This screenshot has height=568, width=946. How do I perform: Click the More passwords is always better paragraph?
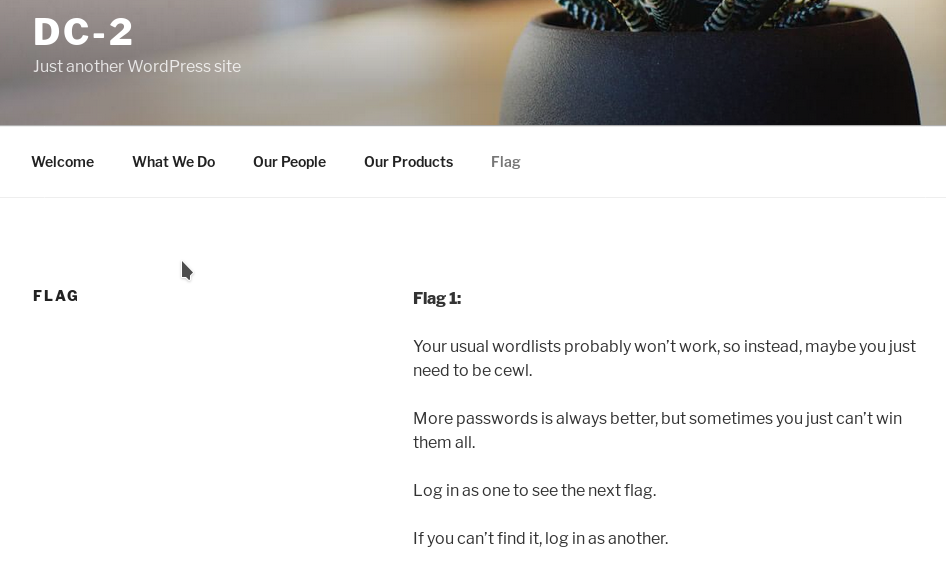[x=658, y=430]
